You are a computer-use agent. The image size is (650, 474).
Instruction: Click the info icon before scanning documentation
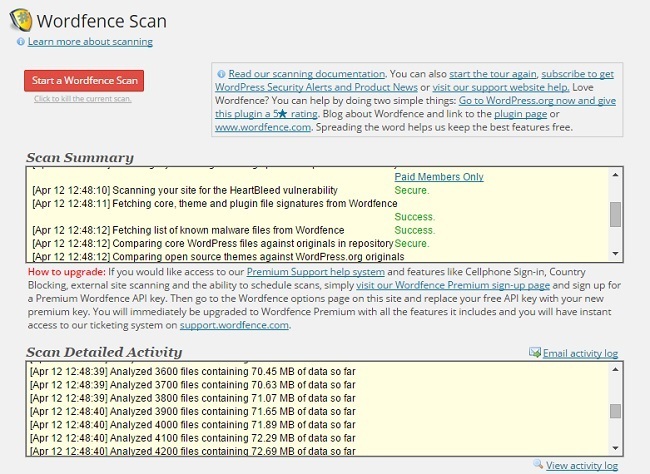(221, 74)
